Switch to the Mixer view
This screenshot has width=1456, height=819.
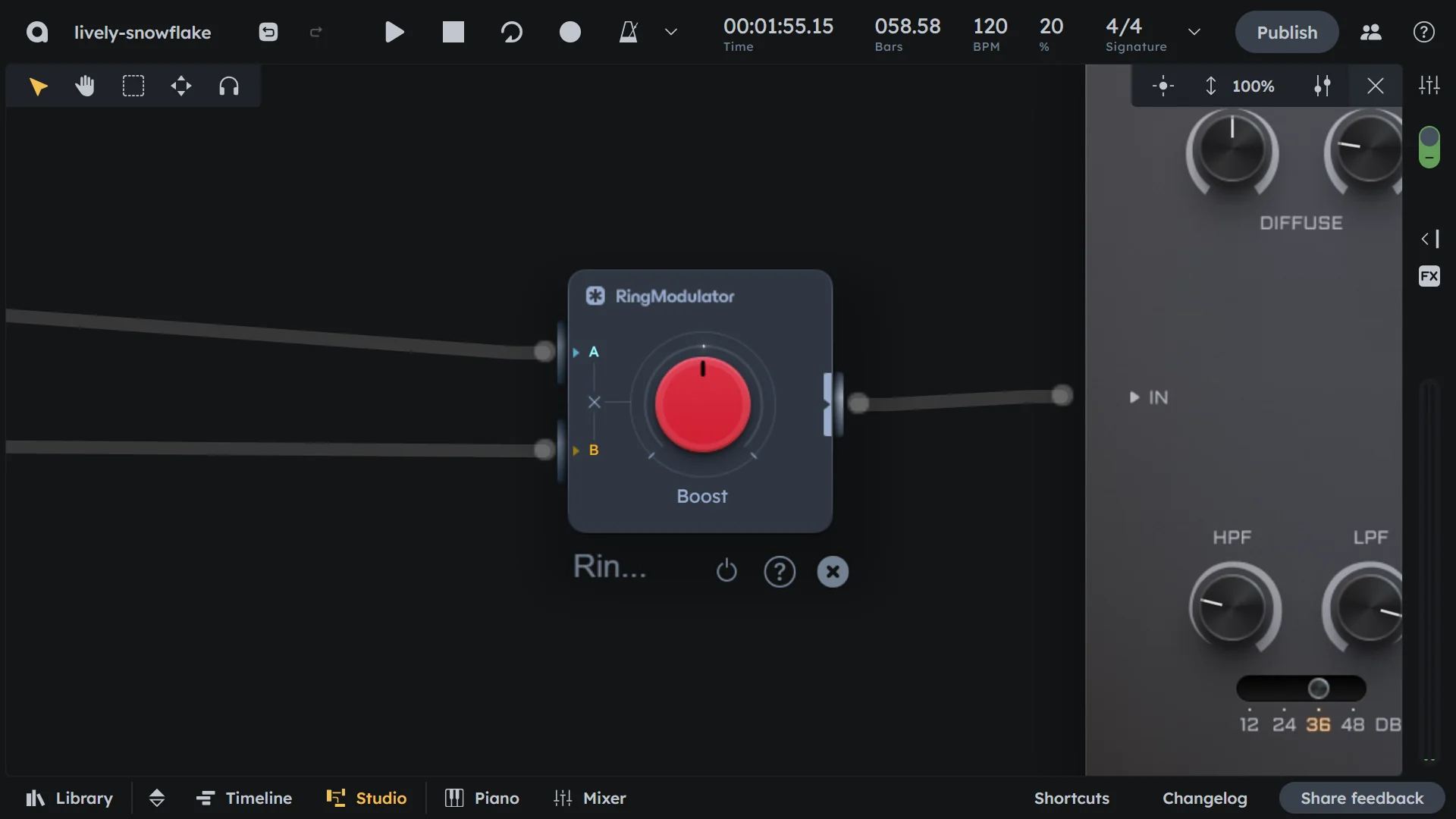590,798
